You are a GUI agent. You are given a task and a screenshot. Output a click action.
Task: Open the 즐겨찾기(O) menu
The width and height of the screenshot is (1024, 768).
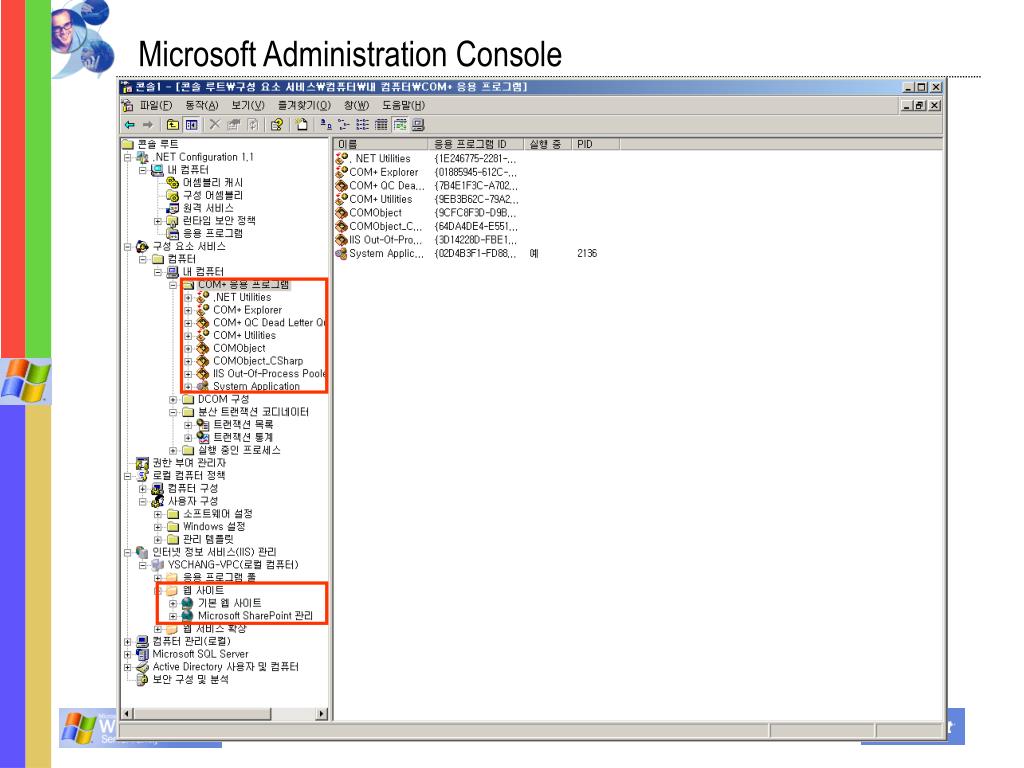click(304, 105)
